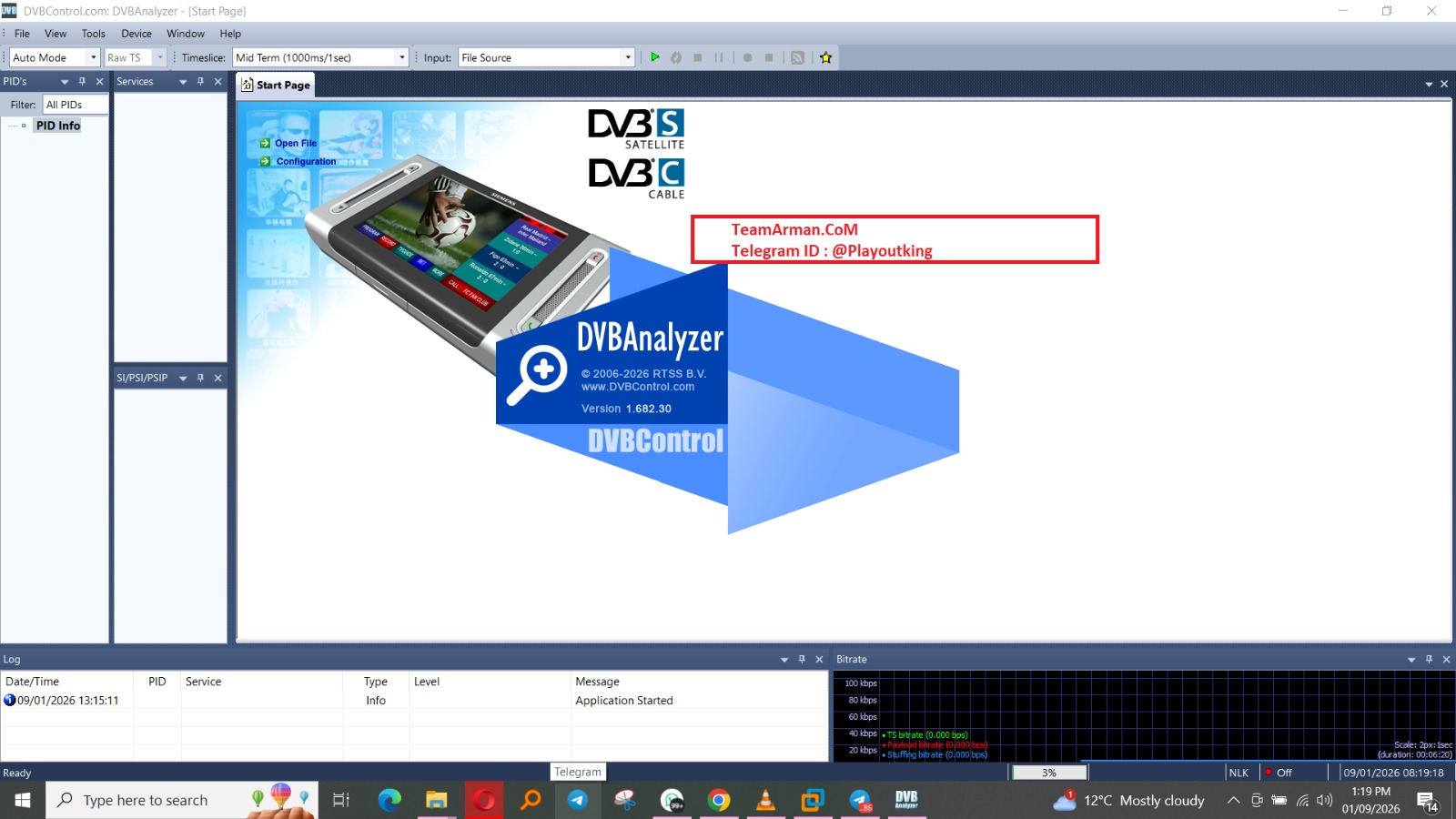This screenshot has height=819, width=1456.
Task: Open the PID's panel options arrow
Action: point(65,82)
